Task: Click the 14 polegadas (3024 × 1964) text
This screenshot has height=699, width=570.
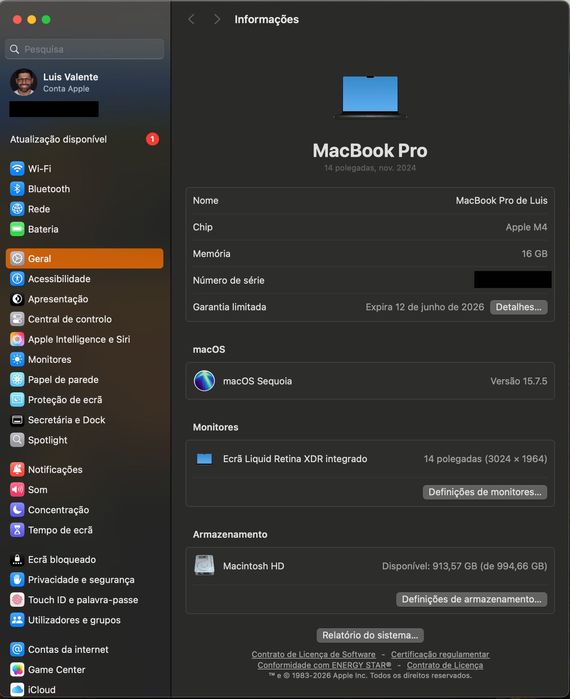Action: [x=485, y=459]
